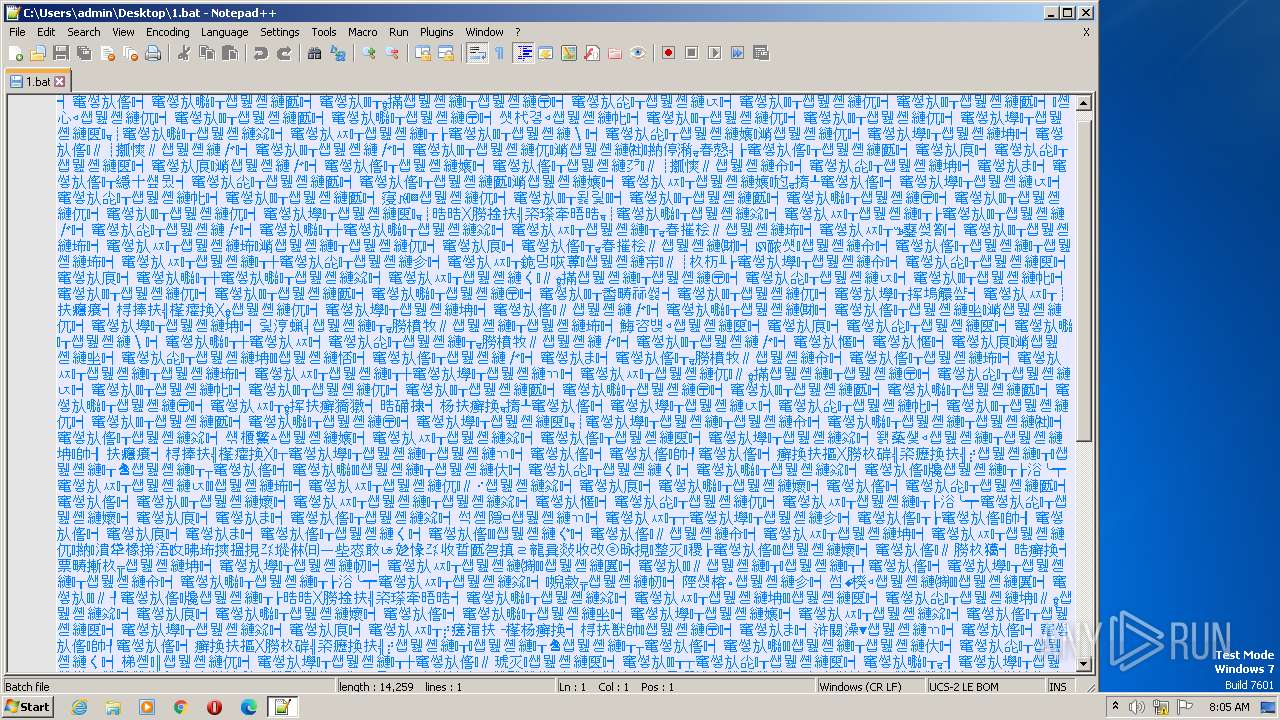Screen dimensions: 1280x720
Task: Toggle the Indent Guide toolbar button
Action: (x=523, y=53)
